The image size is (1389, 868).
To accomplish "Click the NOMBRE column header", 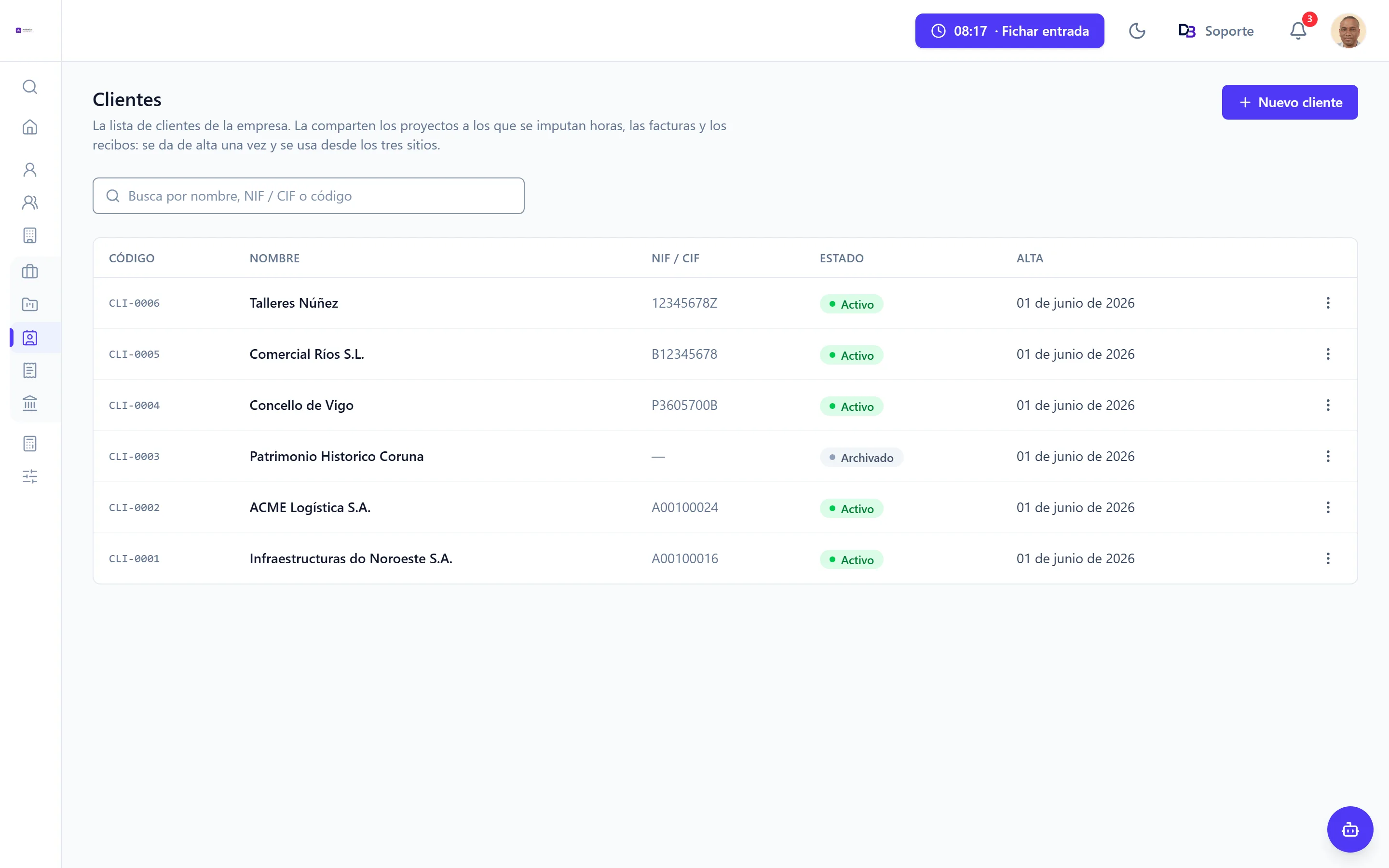I will (274, 258).
